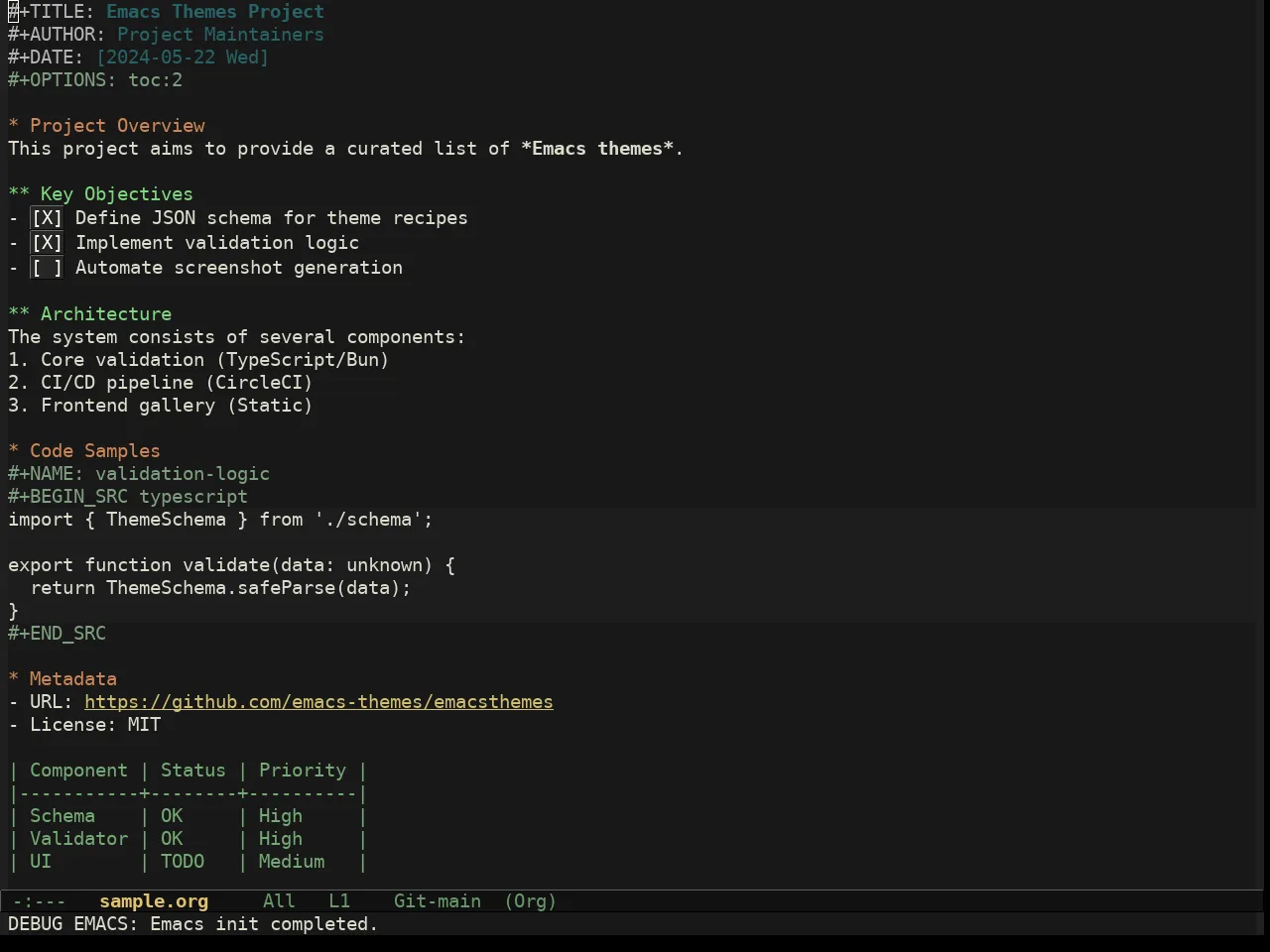Click the [2024-05-22 Wed] date stamp
Screen dimensions: 1270x952
point(183,58)
